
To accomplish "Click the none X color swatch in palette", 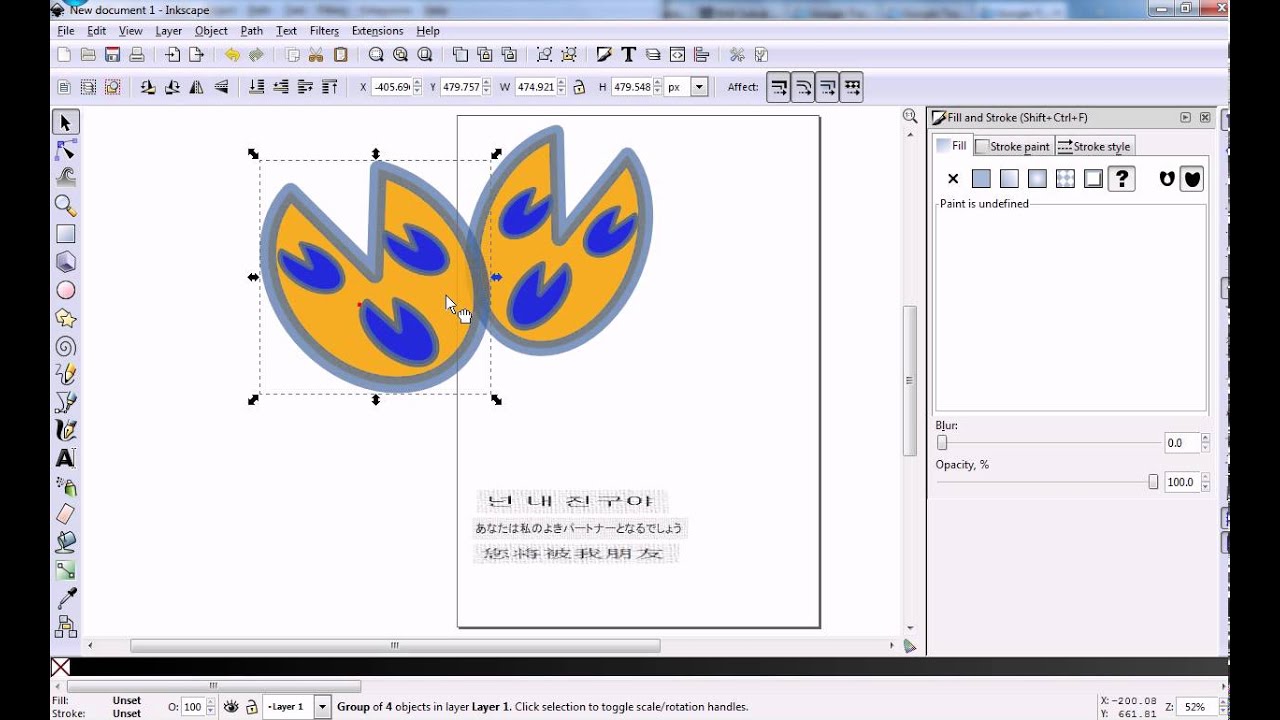I will 61,667.
